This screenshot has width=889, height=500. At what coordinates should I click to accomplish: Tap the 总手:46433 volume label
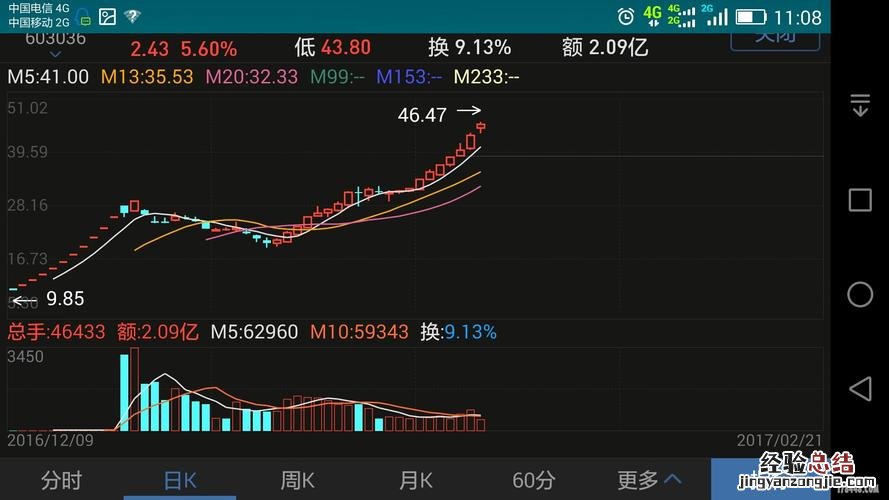click(x=56, y=332)
